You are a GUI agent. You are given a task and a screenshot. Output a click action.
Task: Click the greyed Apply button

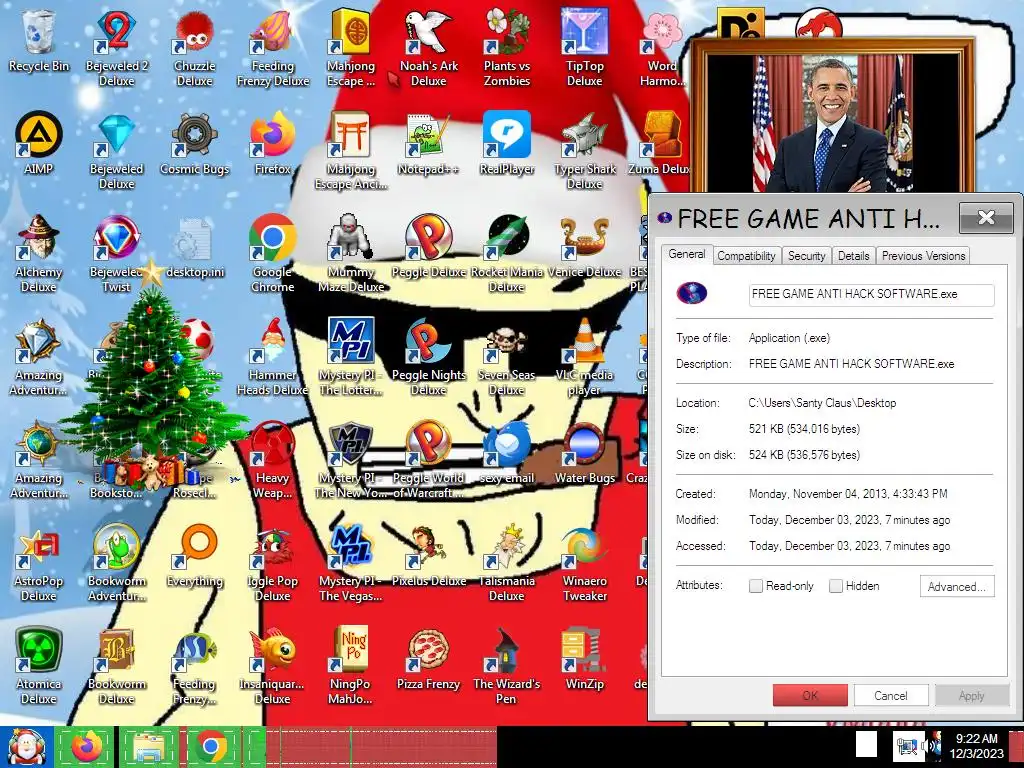[971, 696]
